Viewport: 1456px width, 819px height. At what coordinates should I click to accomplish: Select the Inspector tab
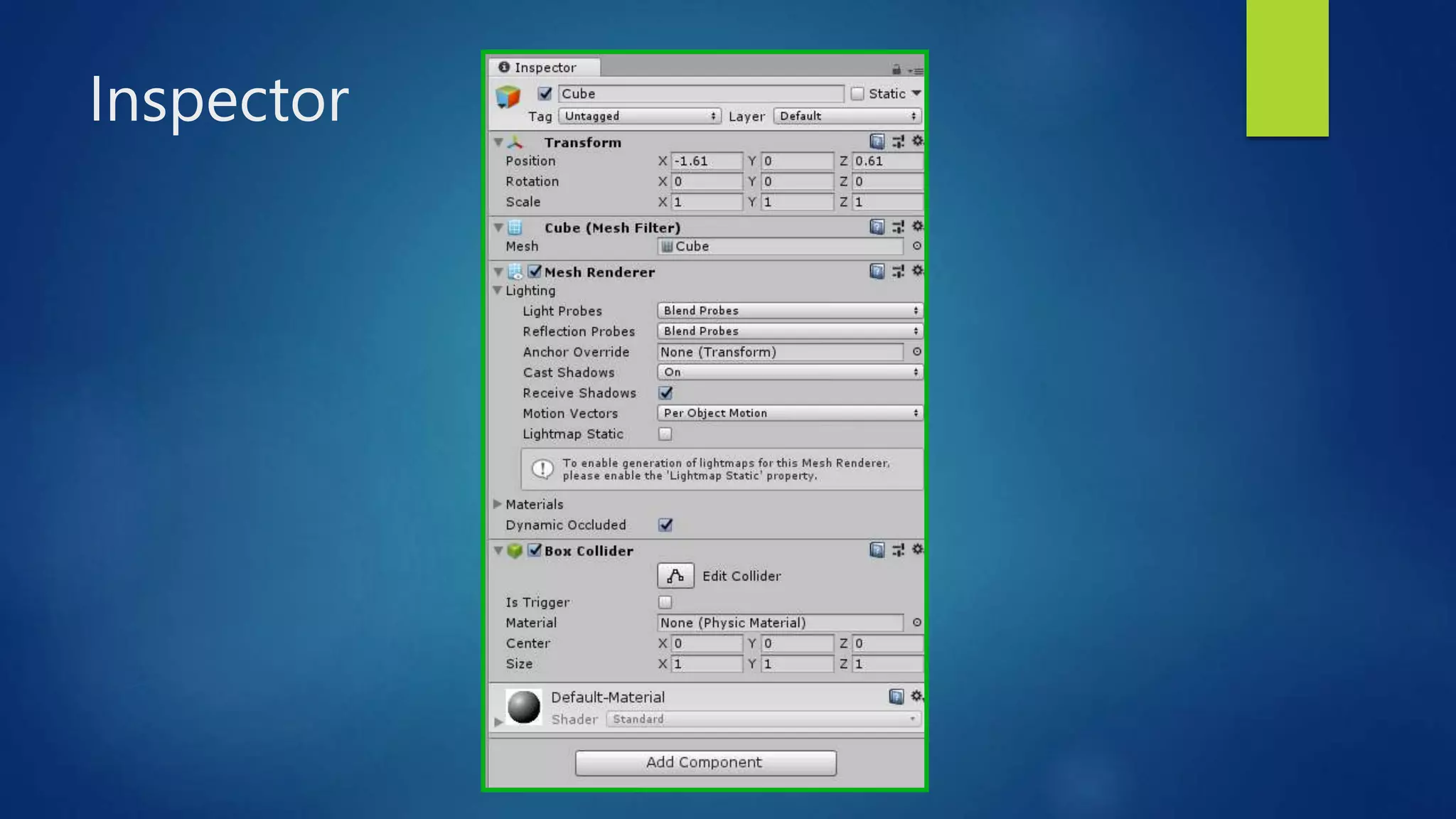pos(544,68)
